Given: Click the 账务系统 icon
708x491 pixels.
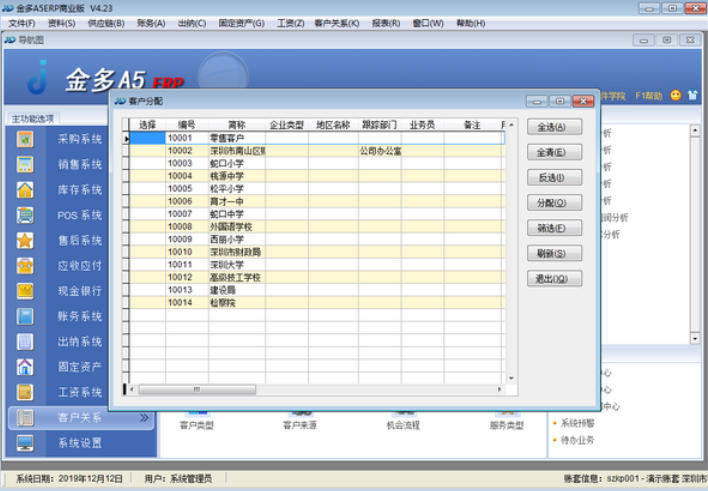Looking at the screenshot, I should (25, 316).
